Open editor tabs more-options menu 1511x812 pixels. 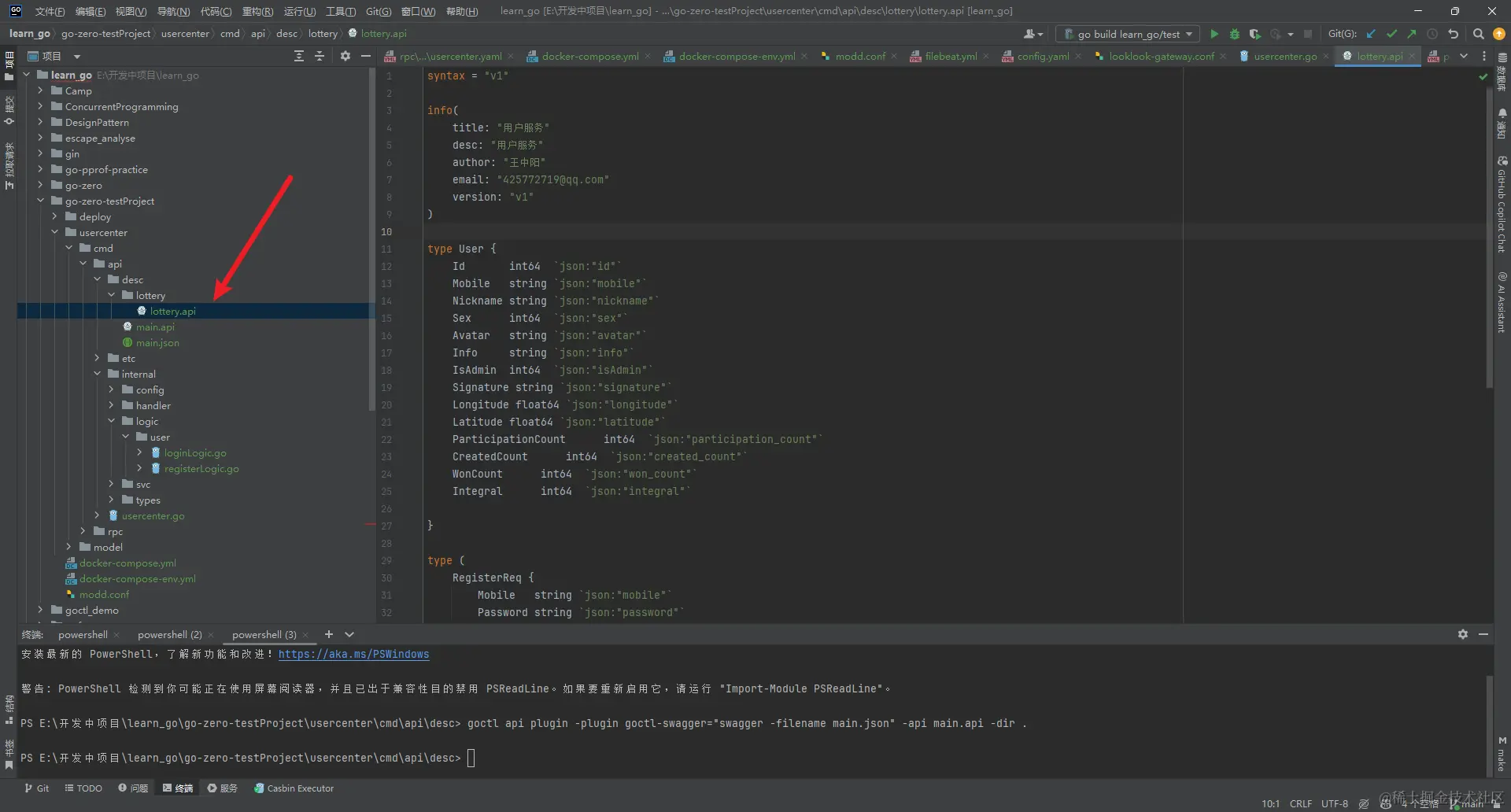point(1484,56)
